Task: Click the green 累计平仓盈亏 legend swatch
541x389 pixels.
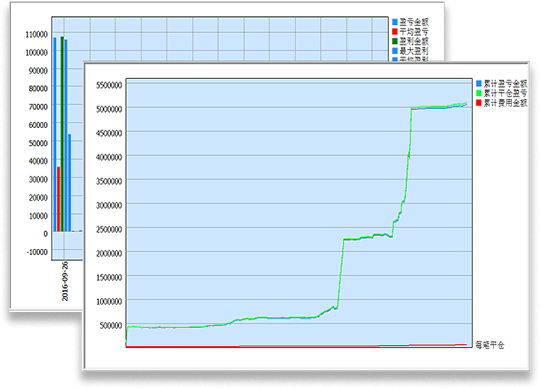Action: 479,93
